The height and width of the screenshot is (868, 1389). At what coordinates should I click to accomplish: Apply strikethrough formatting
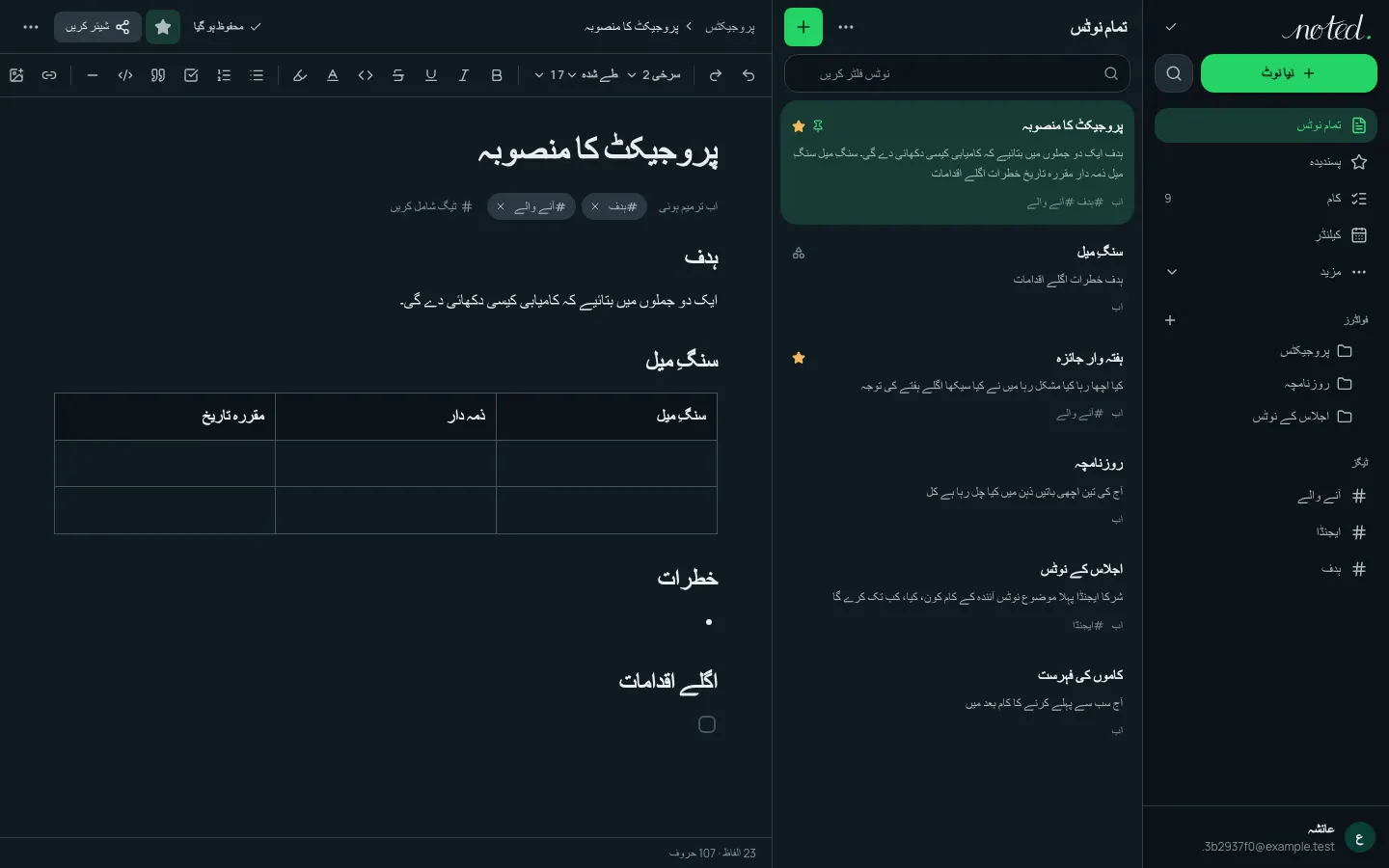(398, 75)
